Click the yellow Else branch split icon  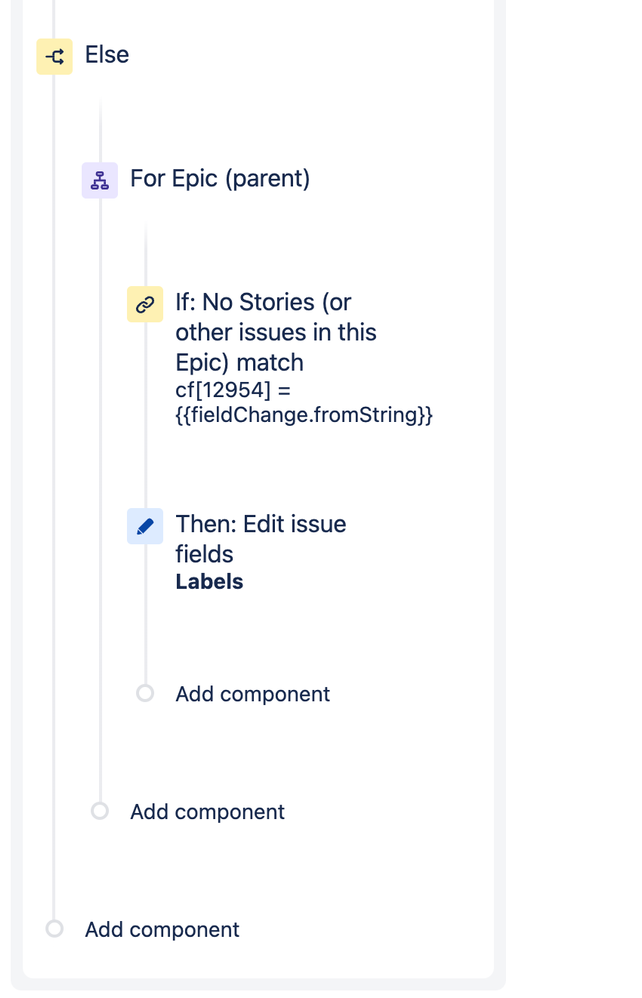pyautogui.click(x=55, y=55)
